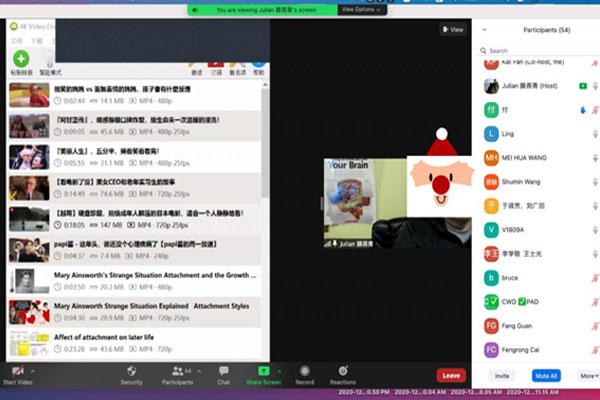Toggle Shumin Wang's microphone icon
Screen dimensions: 600x400
tap(595, 182)
